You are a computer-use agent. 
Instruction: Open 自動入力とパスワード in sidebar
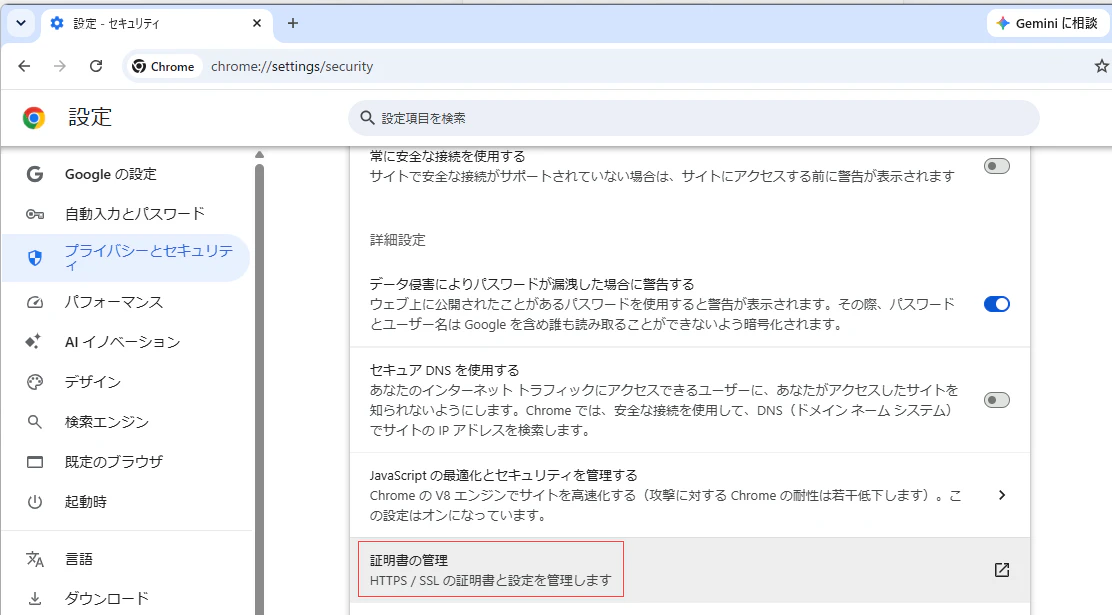click(126, 214)
